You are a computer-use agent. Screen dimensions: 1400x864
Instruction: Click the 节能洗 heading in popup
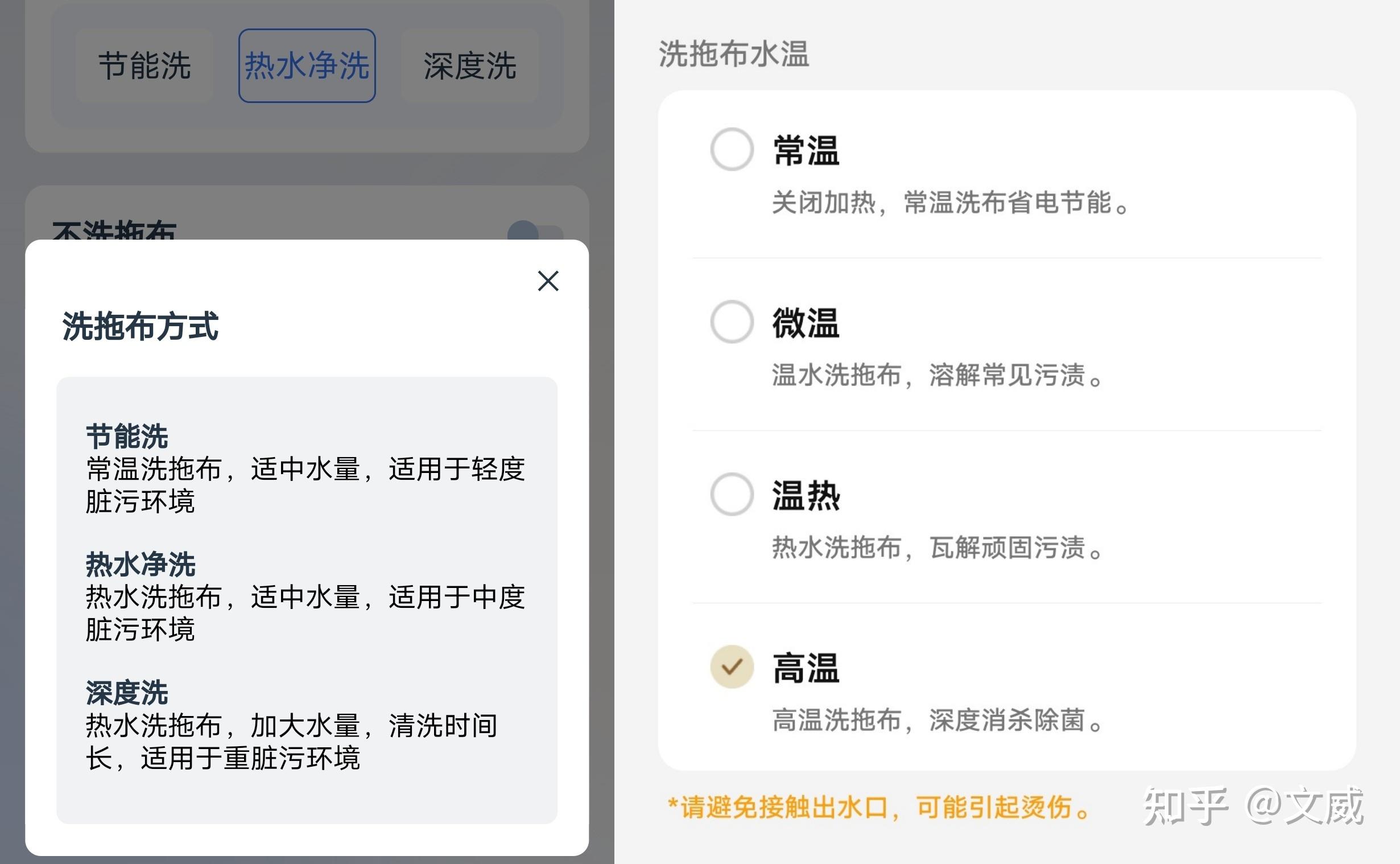point(127,437)
